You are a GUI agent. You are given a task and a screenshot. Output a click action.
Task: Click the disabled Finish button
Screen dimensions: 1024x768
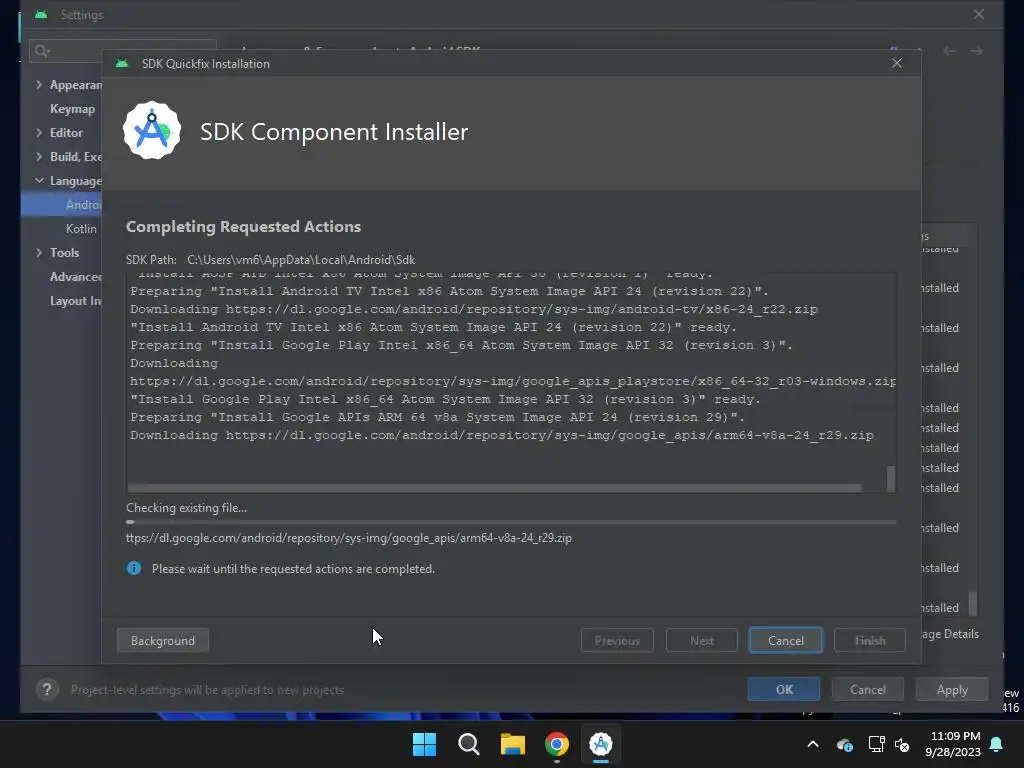(870, 641)
